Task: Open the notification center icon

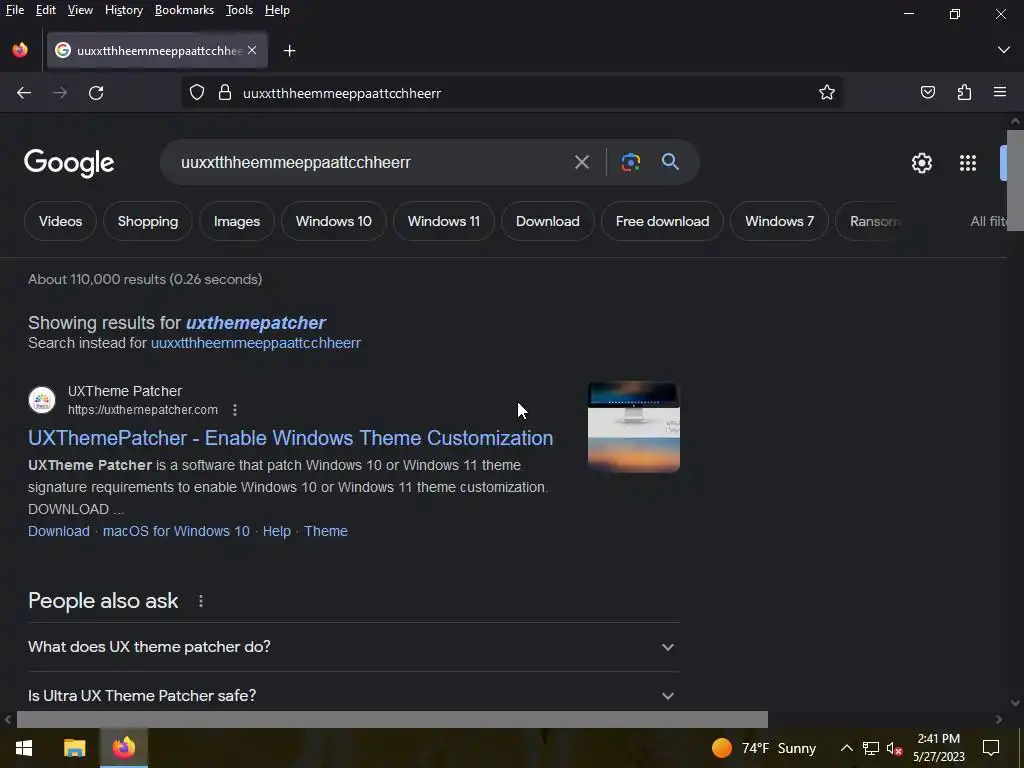Action: [x=991, y=748]
